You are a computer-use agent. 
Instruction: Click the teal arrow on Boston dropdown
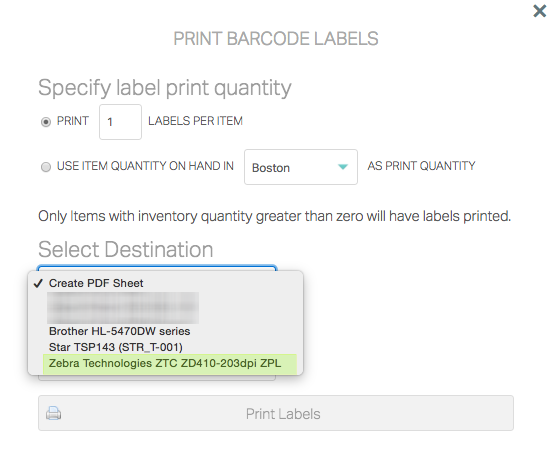(343, 167)
